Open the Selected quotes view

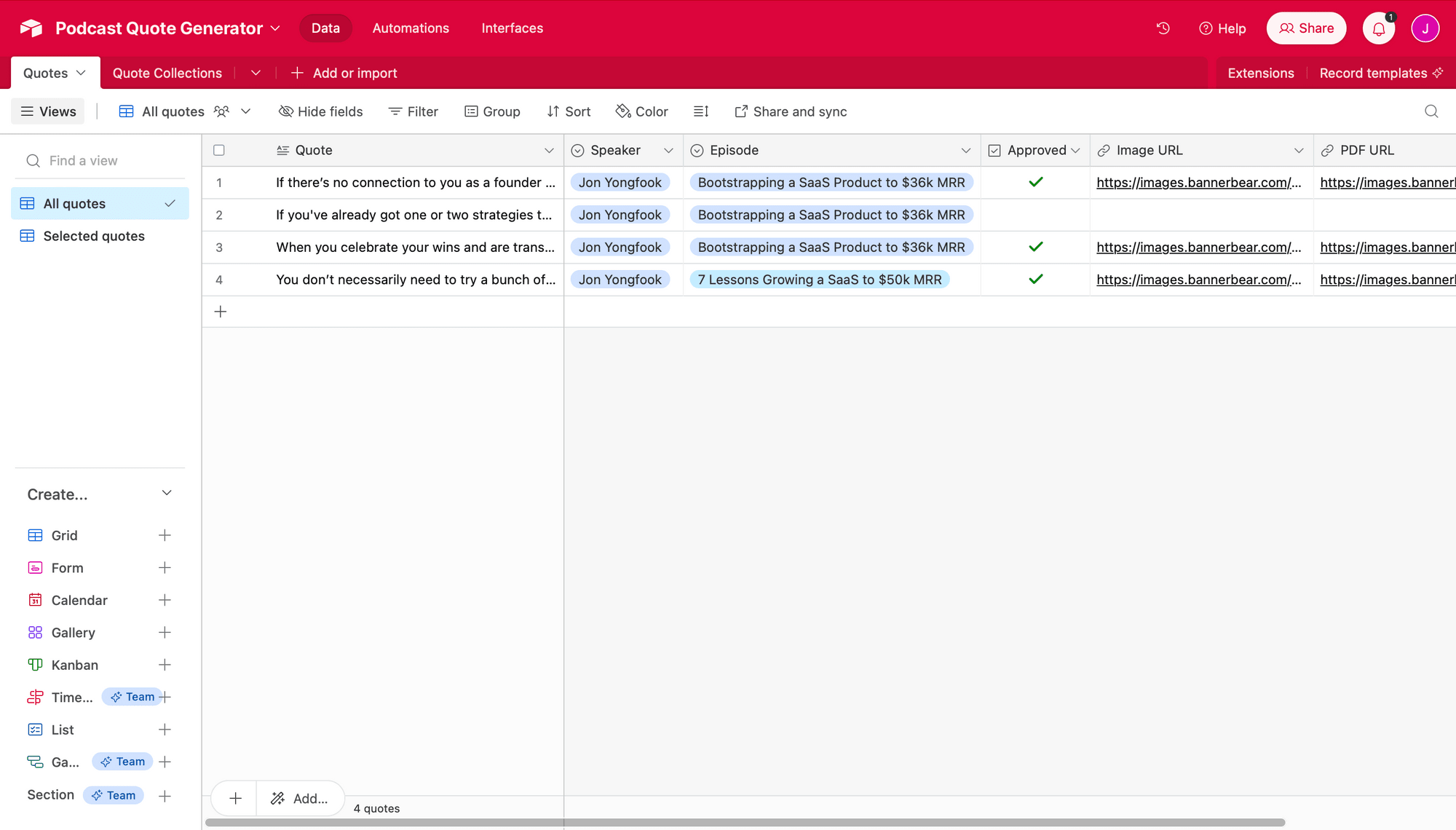(93, 235)
